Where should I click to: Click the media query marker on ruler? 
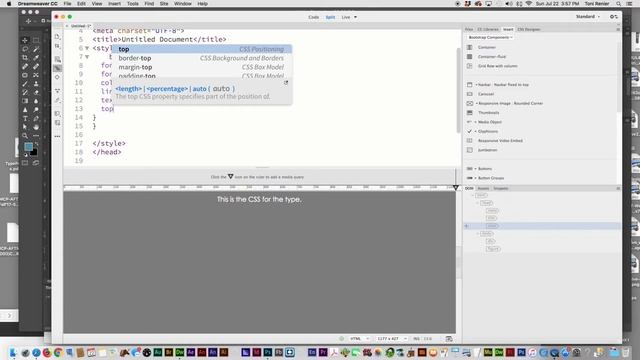456,187
